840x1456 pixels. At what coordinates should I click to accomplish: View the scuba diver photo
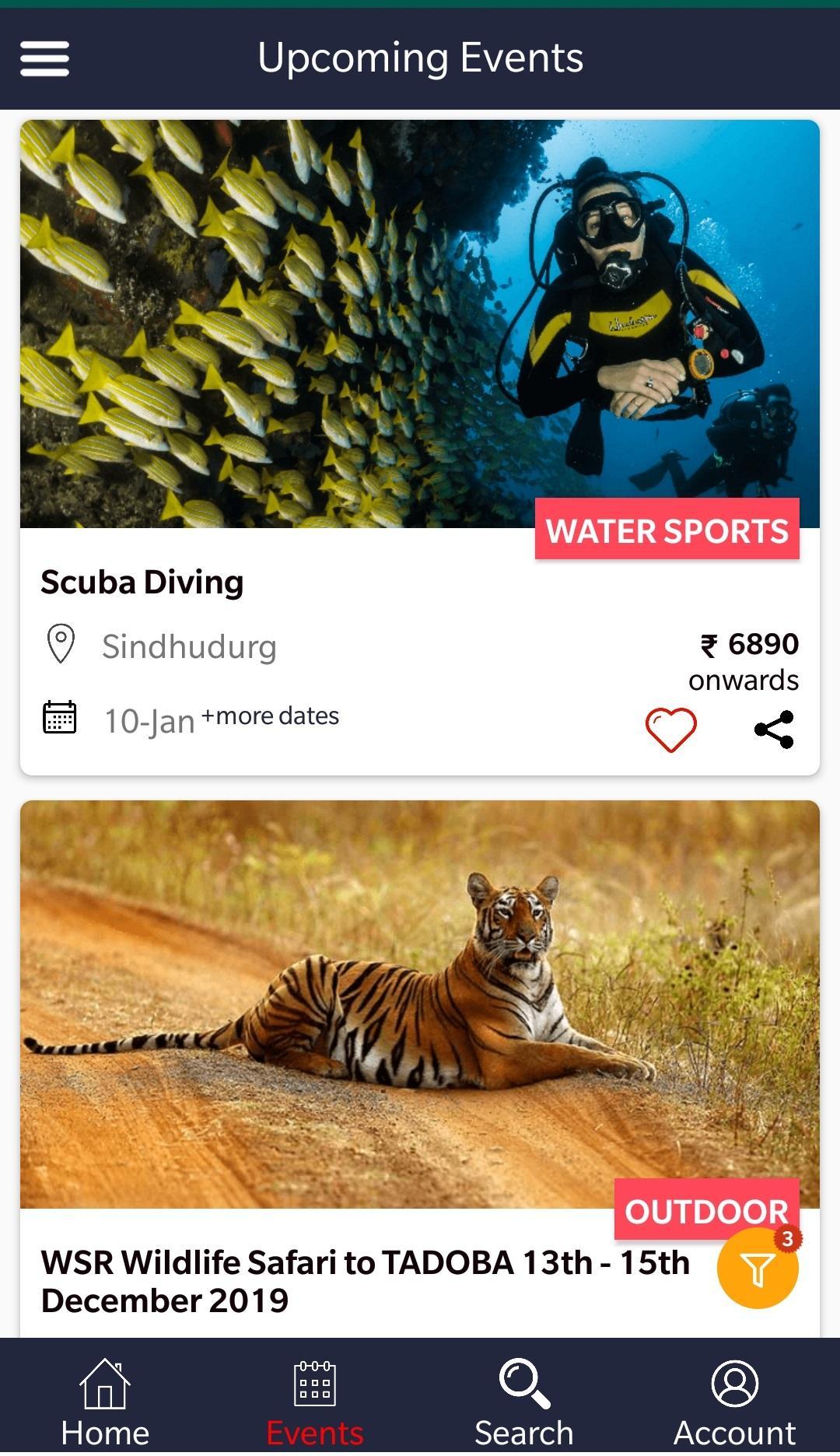tap(420, 324)
